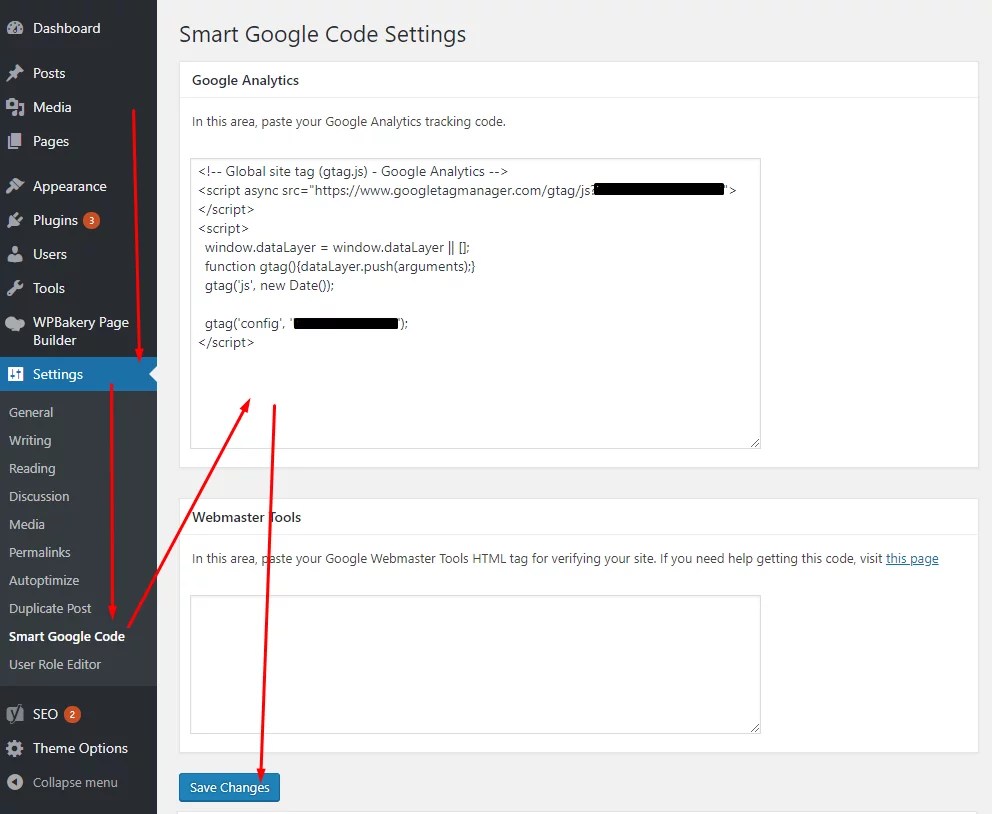Click the Smart Google Code Settings title
Viewport: 992px width, 814px height.
point(323,34)
